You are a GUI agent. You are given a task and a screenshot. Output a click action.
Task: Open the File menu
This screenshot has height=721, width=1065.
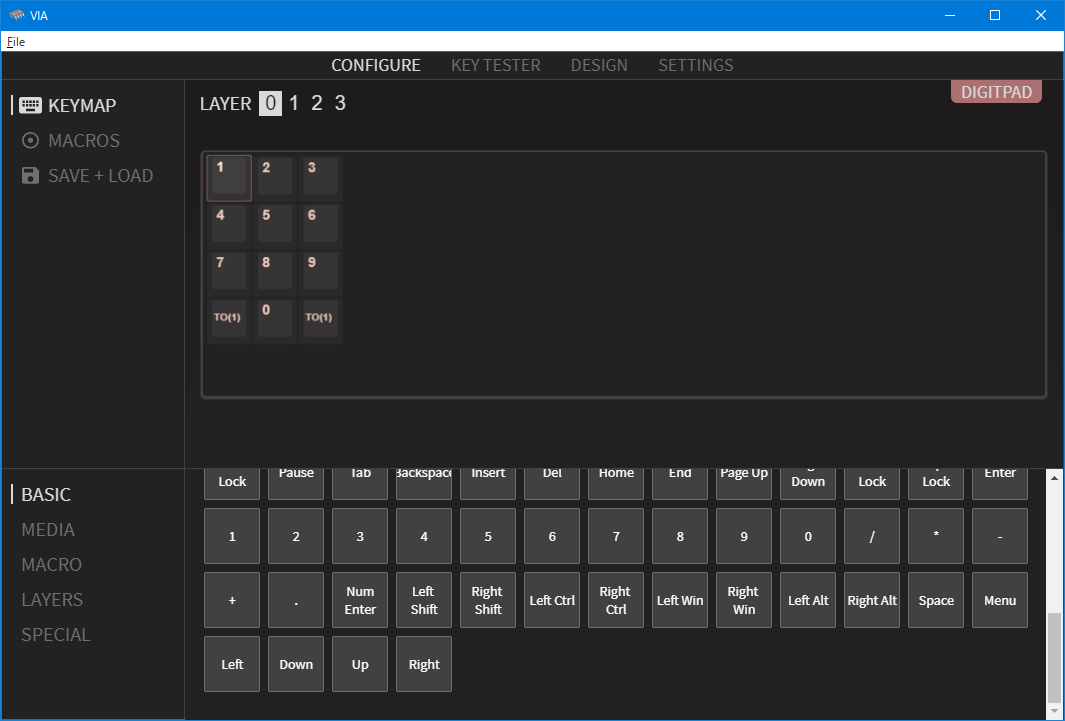pos(16,42)
